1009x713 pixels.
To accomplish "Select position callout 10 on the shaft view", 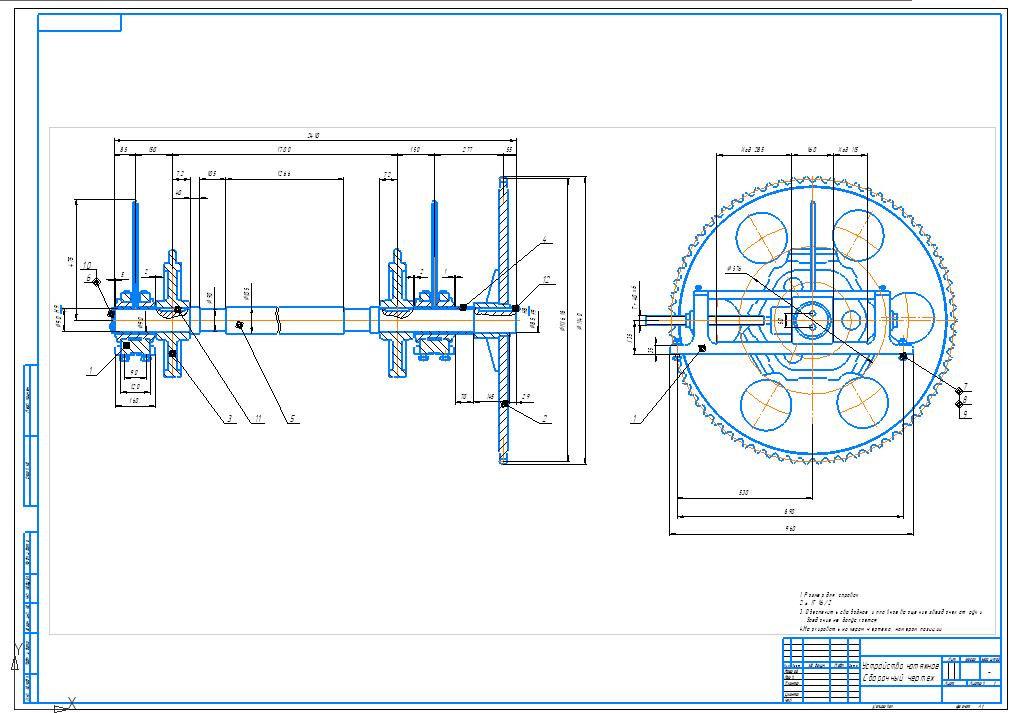I will (x=87, y=264).
